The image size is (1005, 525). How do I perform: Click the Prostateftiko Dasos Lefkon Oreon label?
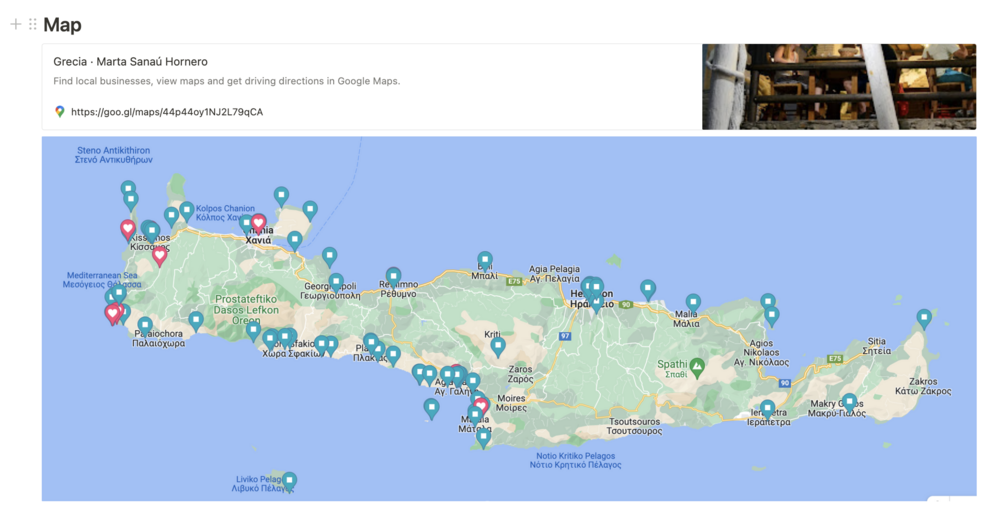point(247,310)
